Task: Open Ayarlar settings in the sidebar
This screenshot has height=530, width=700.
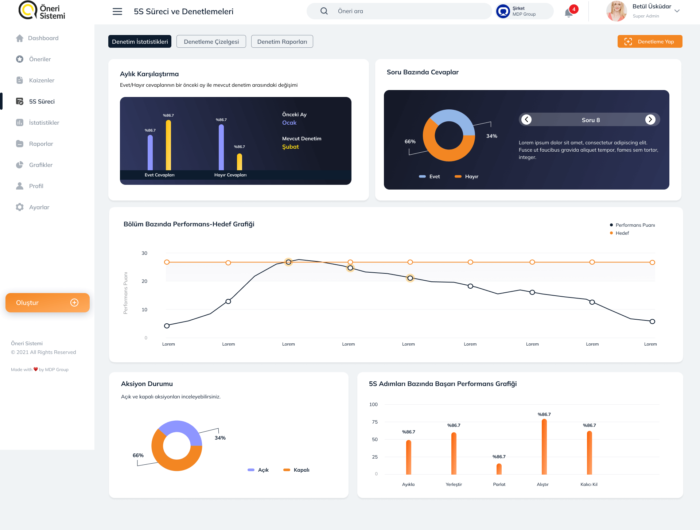Action: tap(37, 207)
